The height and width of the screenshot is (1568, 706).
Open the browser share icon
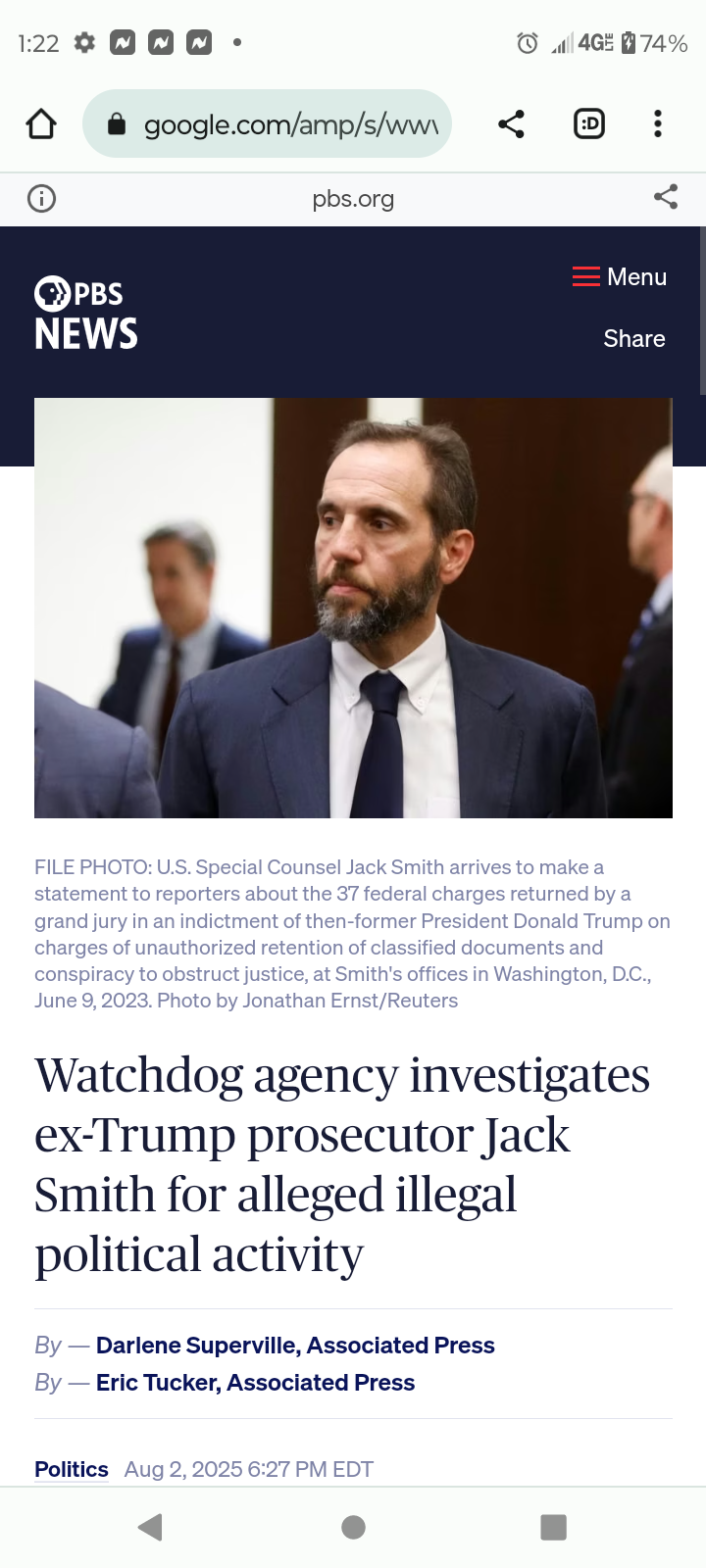[x=511, y=123]
